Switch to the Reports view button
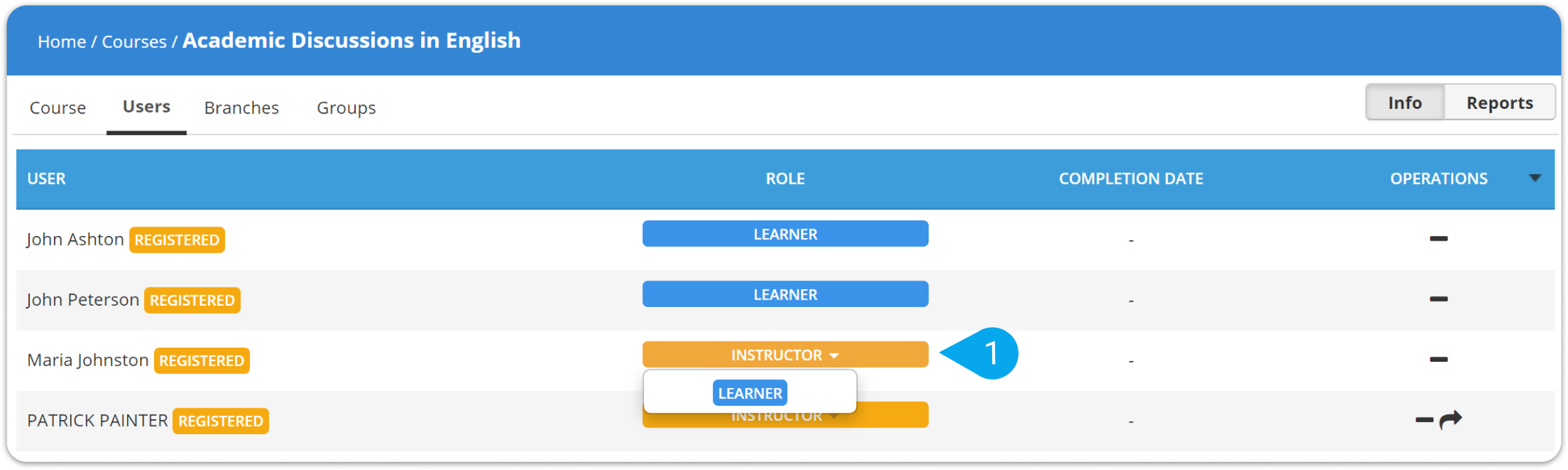The image size is (1568, 470). 1499,103
